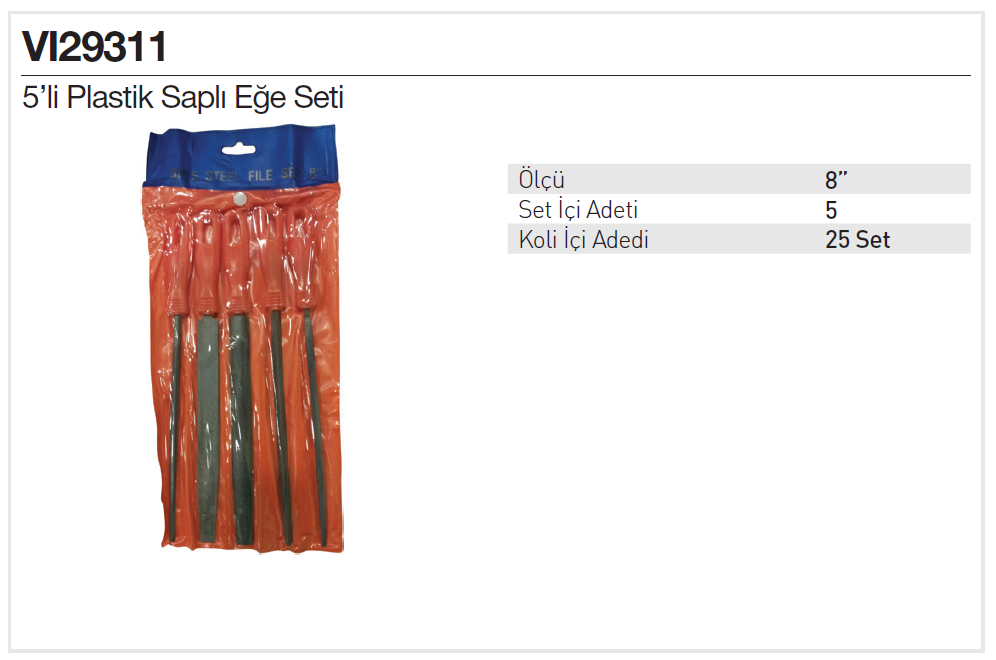Click the horizontal rule under product code
This screenshot has width=996, height=660.
(x=496, y=76)
